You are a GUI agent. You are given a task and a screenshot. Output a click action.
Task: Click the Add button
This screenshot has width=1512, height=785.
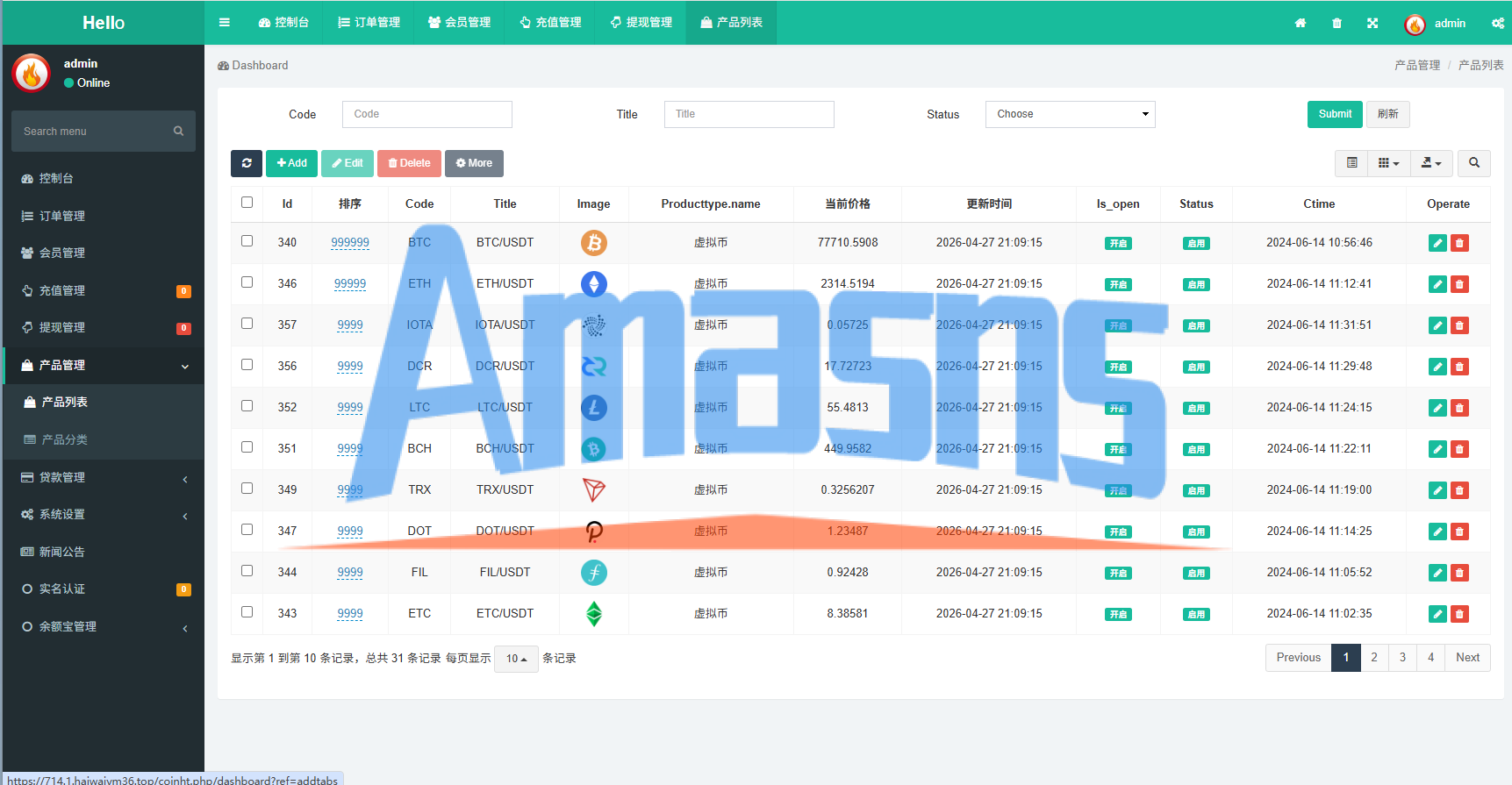click(291, 163)
